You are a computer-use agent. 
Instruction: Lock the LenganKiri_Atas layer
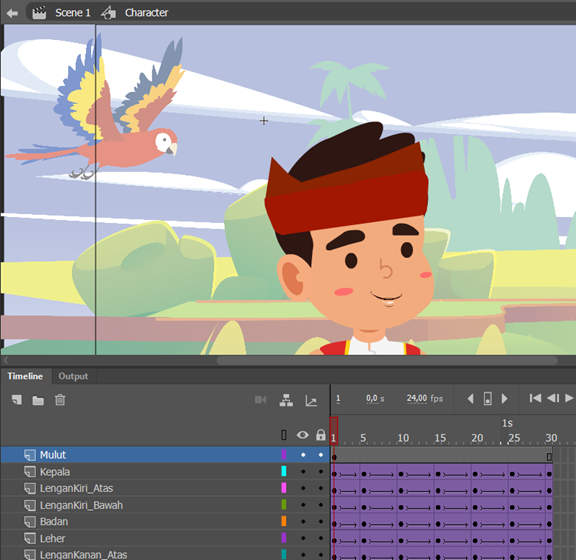pyautogui.click(x=321, y=488)
